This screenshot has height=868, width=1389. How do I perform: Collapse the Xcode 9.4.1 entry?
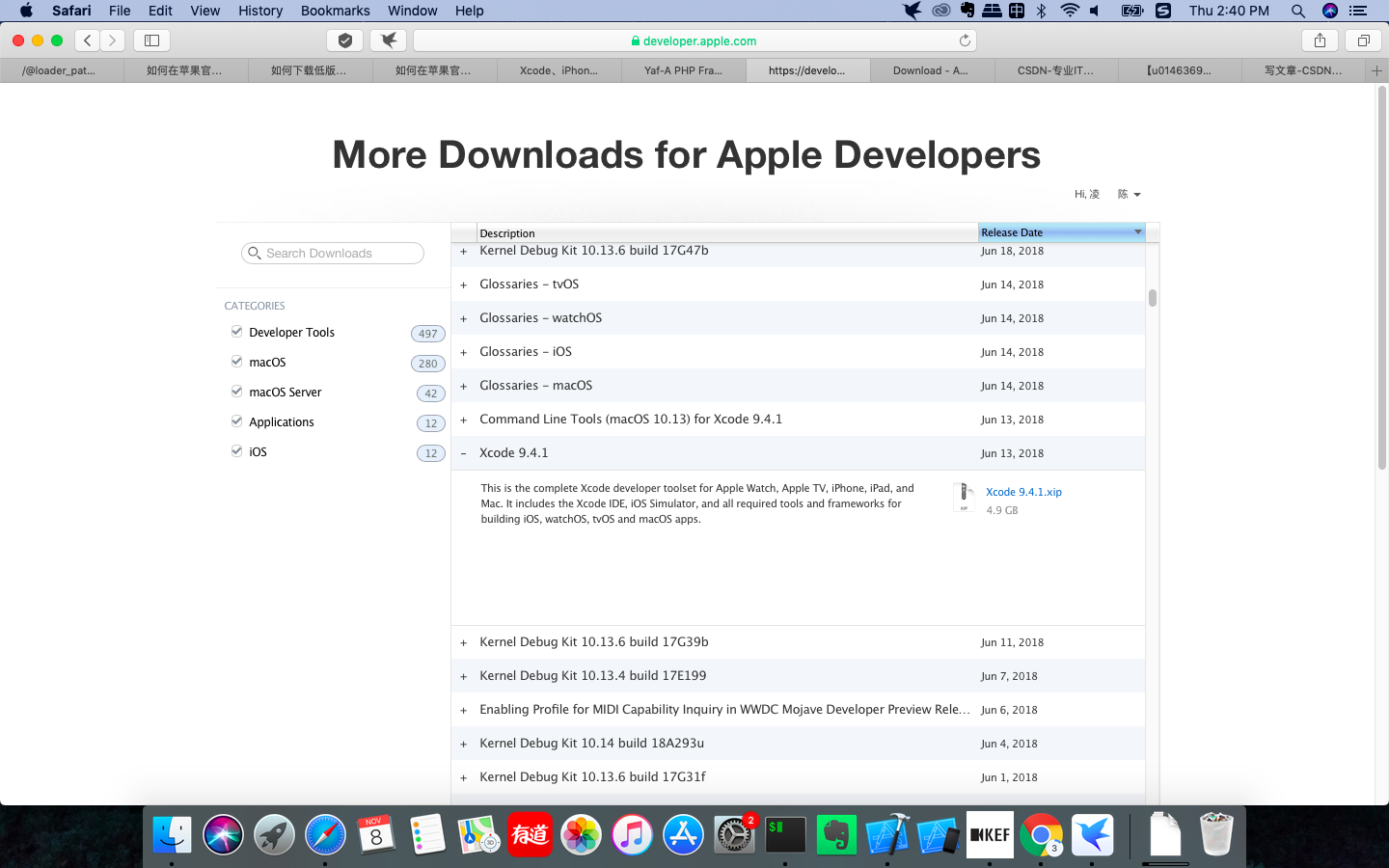click(x=463, y=452)
